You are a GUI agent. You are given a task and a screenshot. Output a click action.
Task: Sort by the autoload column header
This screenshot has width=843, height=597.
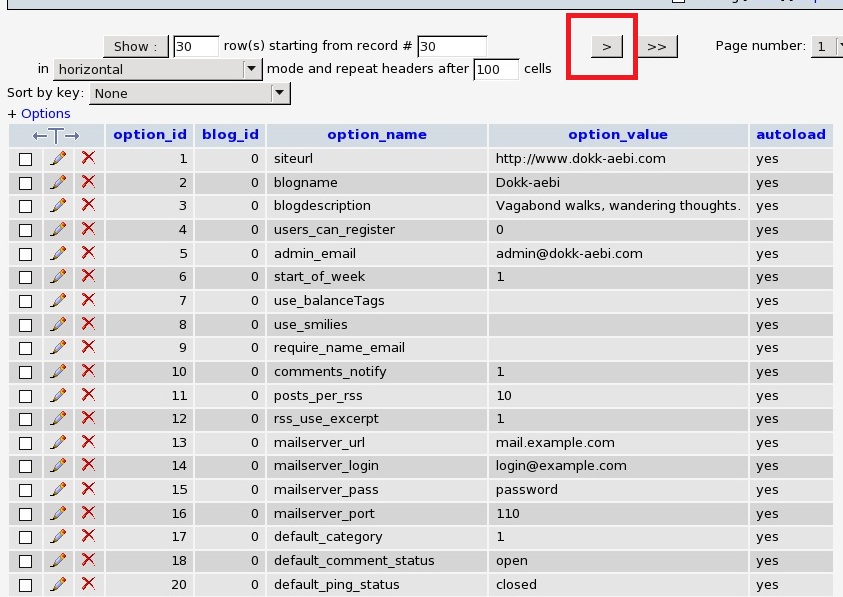(790, 134)
